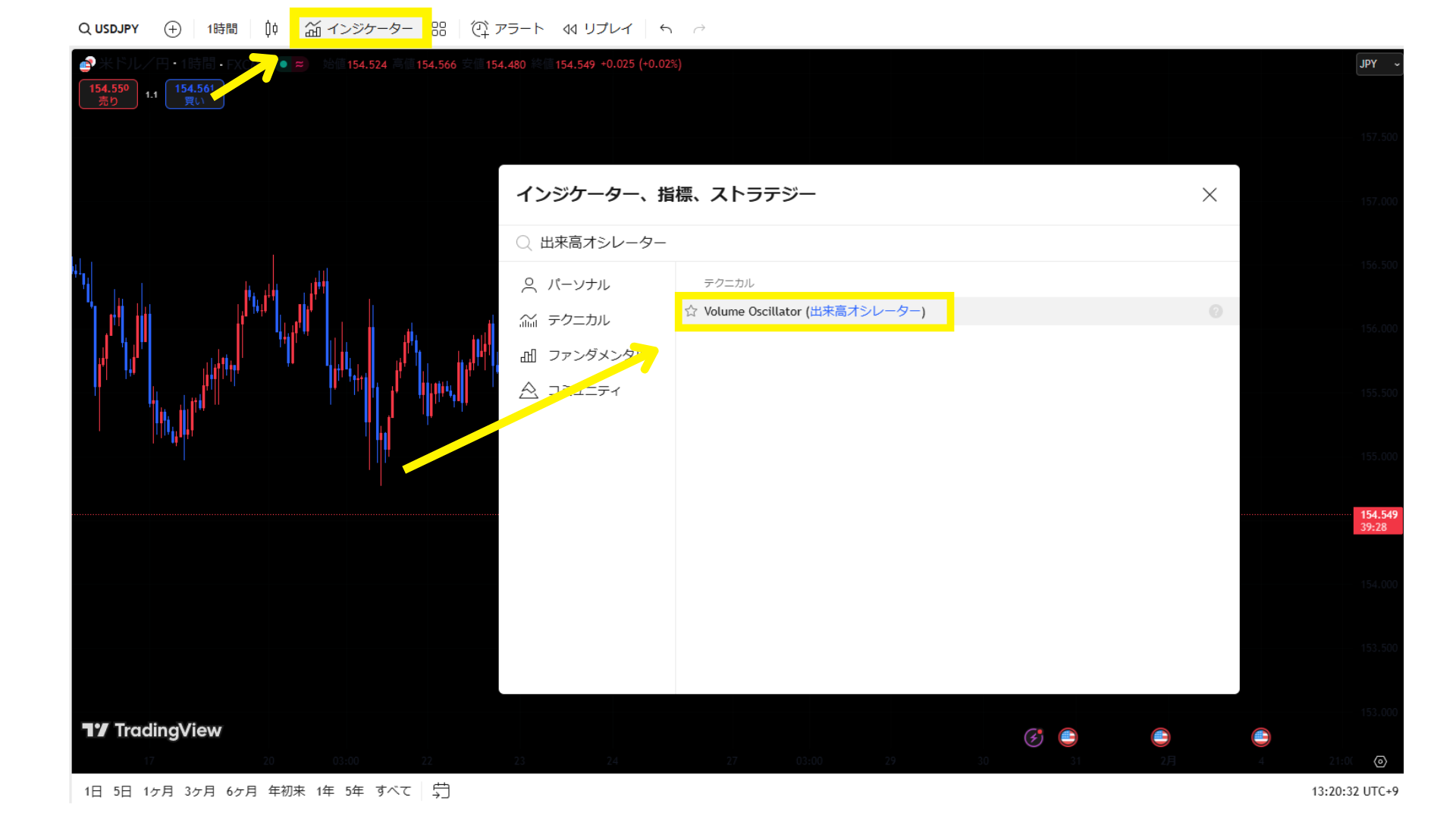Select the 3ヶ月 time range

coord(199,791)
